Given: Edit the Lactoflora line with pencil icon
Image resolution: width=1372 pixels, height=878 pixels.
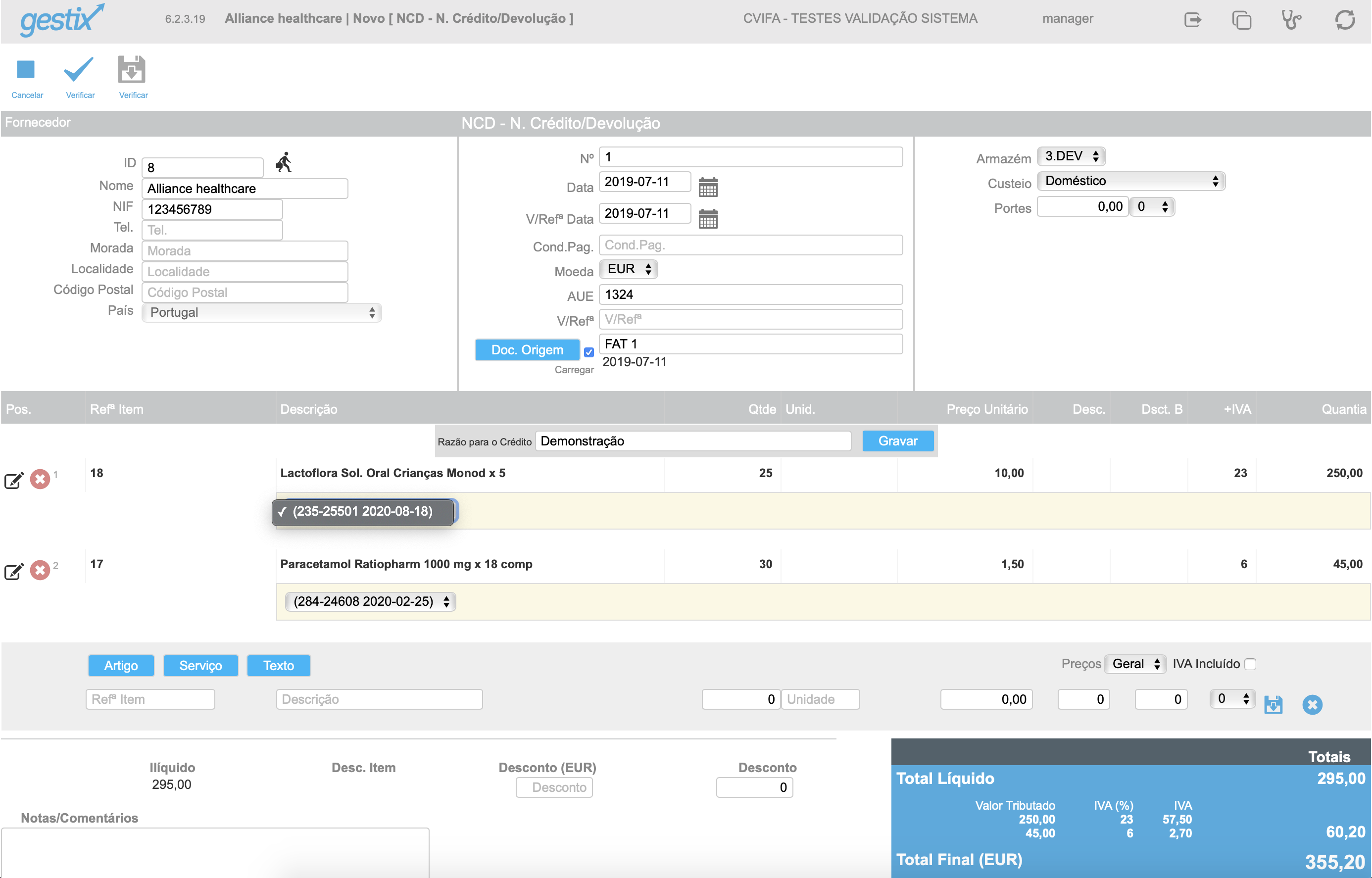Looking at the screenshot, I should coord(14,480).
